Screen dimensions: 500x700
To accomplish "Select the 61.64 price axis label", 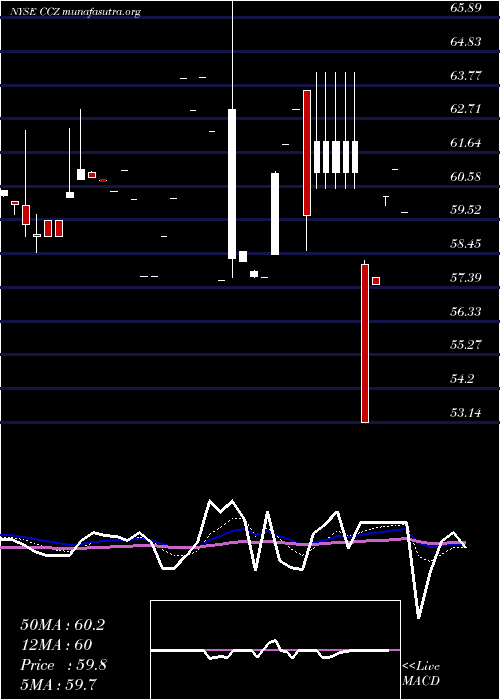I will [466, 143].
